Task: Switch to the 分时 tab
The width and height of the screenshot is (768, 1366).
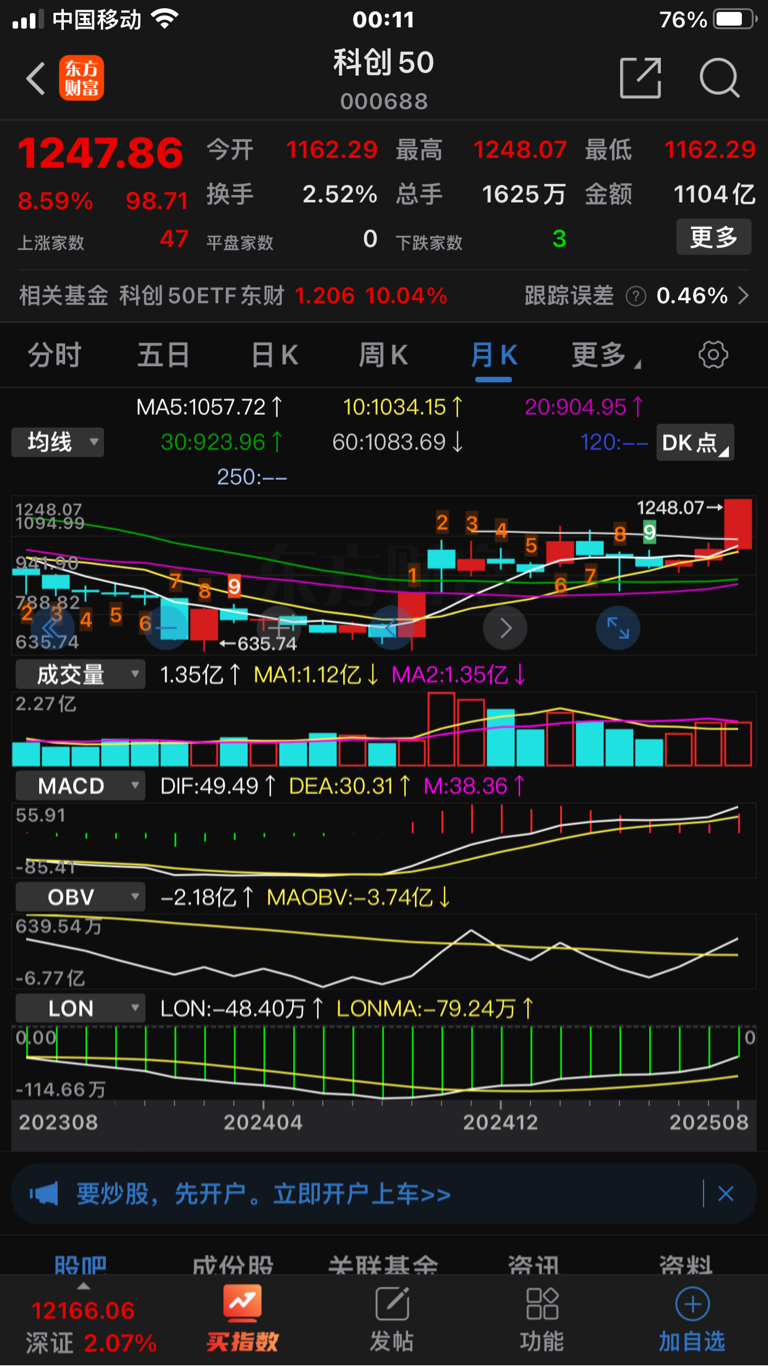Action: 54,355
